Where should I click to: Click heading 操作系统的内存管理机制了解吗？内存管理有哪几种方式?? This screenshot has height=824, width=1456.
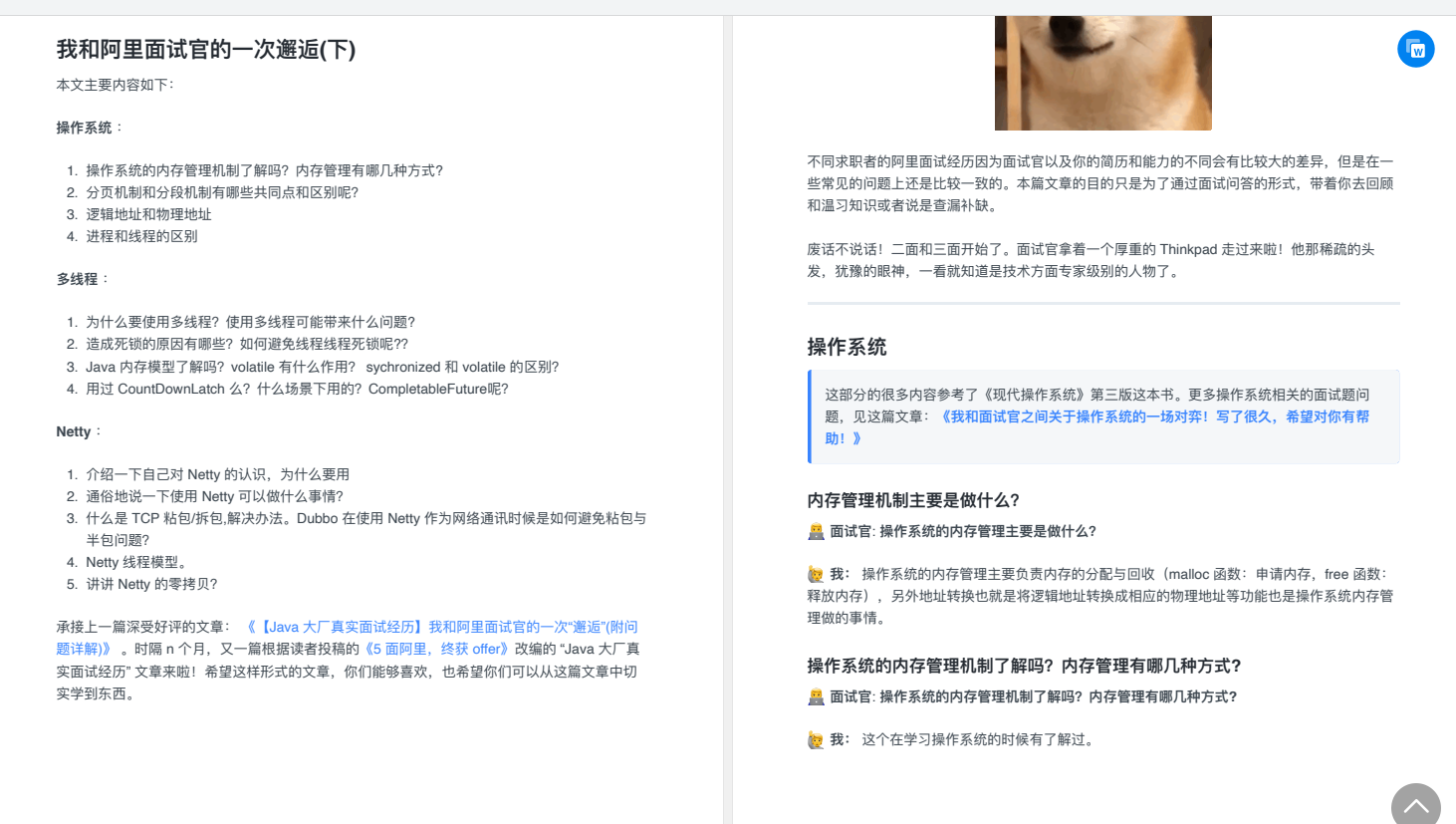pos(1024,666)
